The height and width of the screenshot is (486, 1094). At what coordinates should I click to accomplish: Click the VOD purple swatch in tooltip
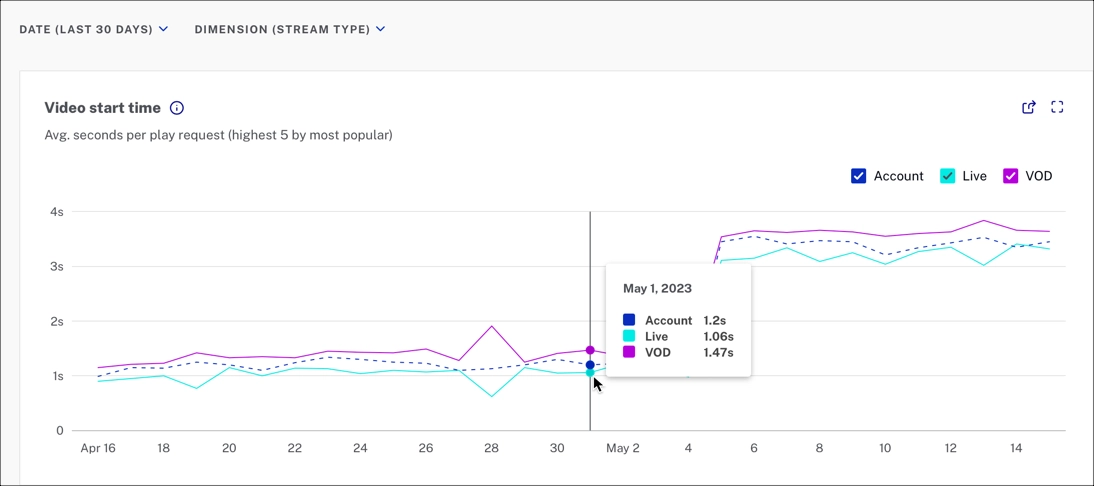click(629, 352)
